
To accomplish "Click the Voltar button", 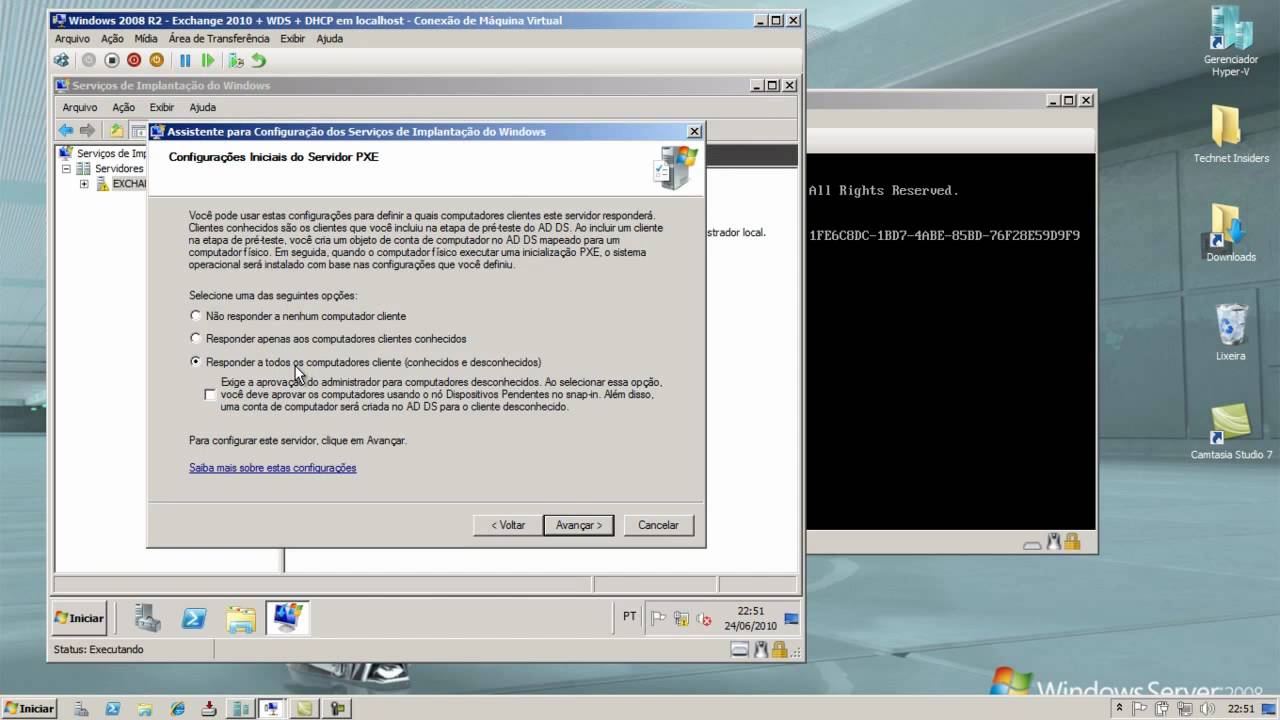I will tap(508, 525).
